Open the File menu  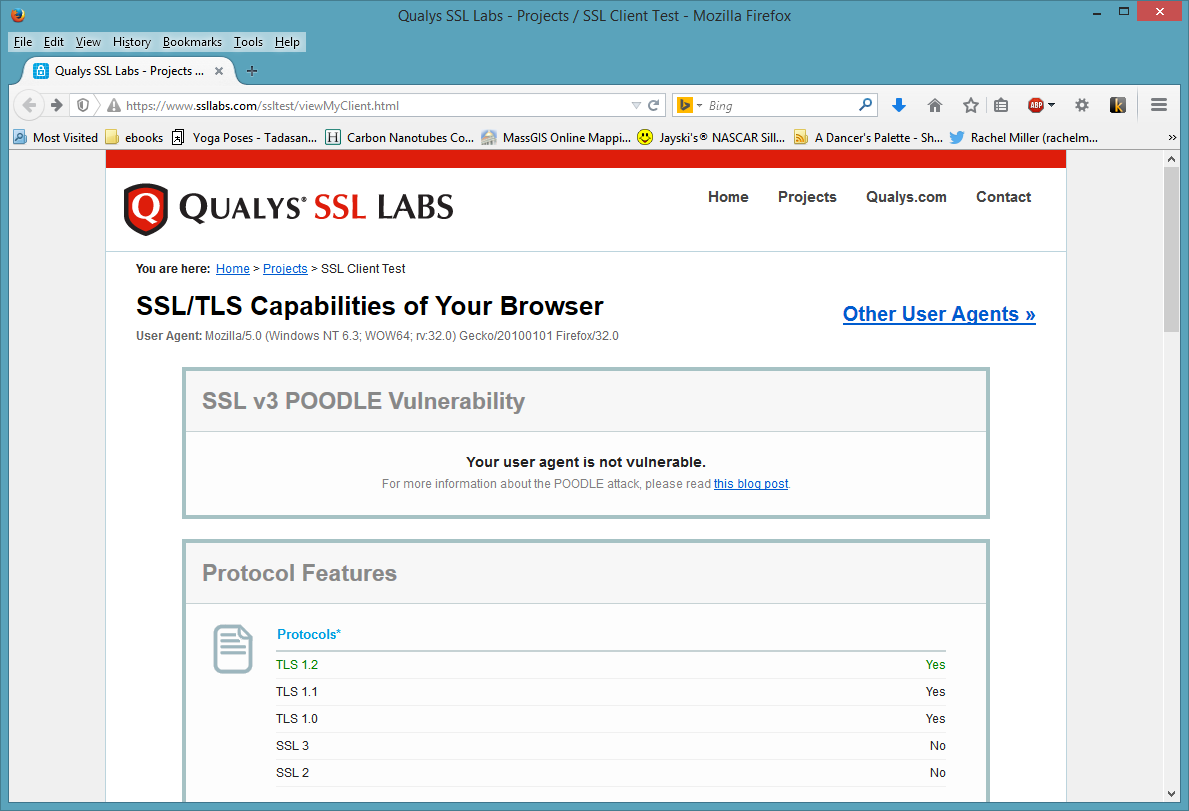[23, 42]
